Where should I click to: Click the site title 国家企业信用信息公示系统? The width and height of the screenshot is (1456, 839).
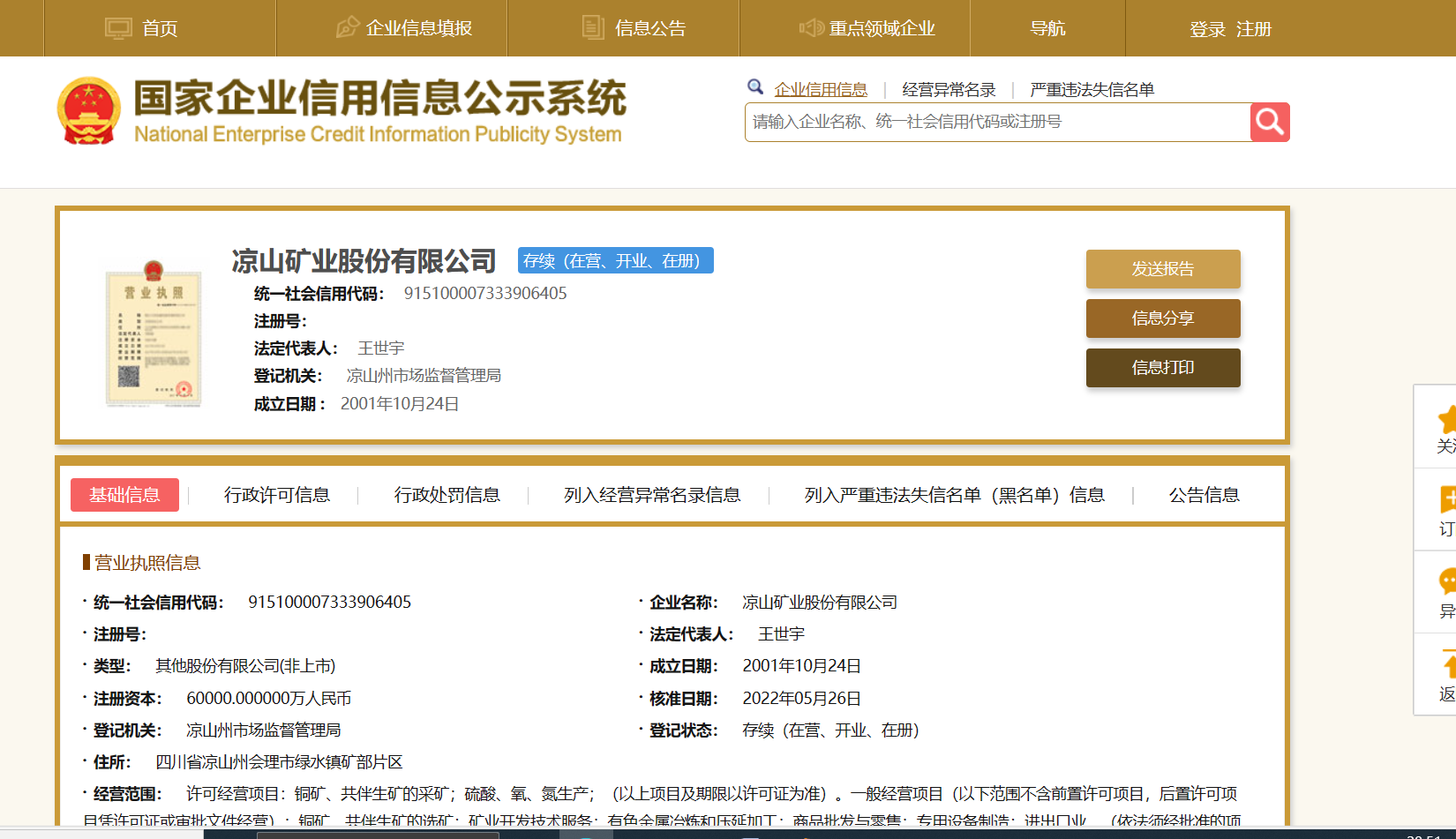point(379,97)
